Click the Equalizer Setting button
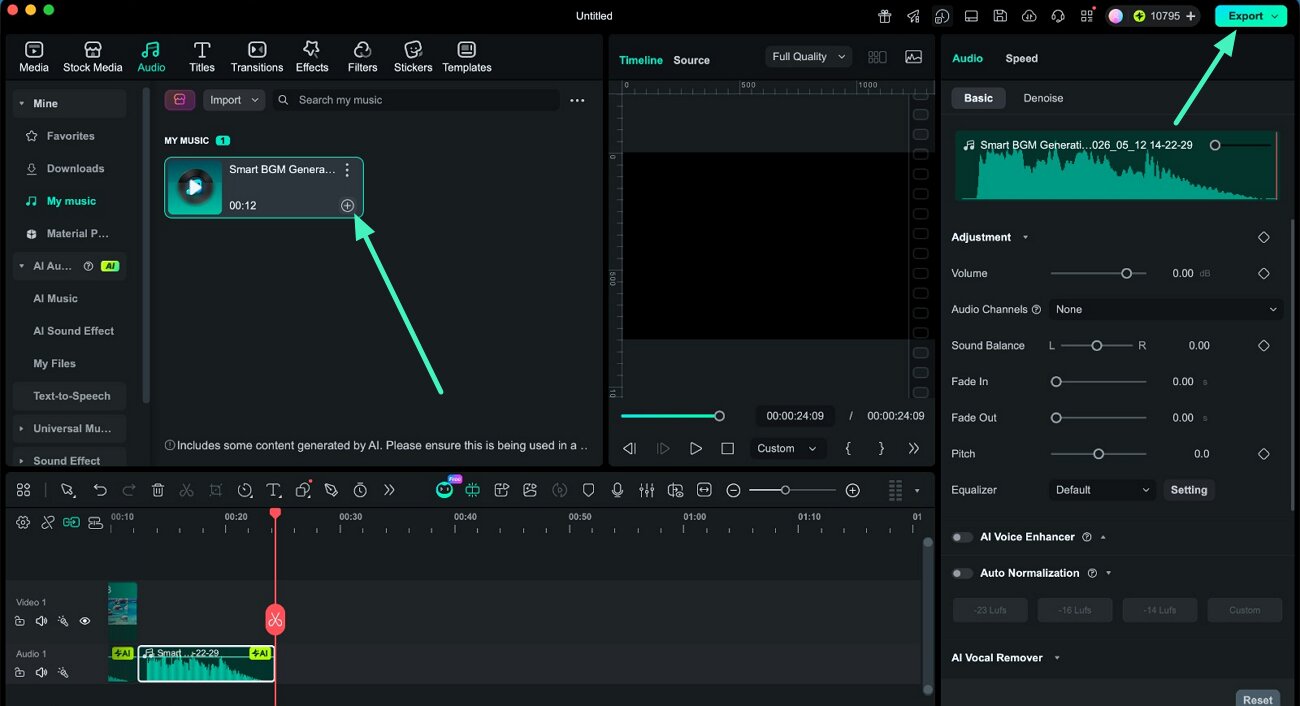This screenshot has width=1300, height=706. (x=1188, y=490)
